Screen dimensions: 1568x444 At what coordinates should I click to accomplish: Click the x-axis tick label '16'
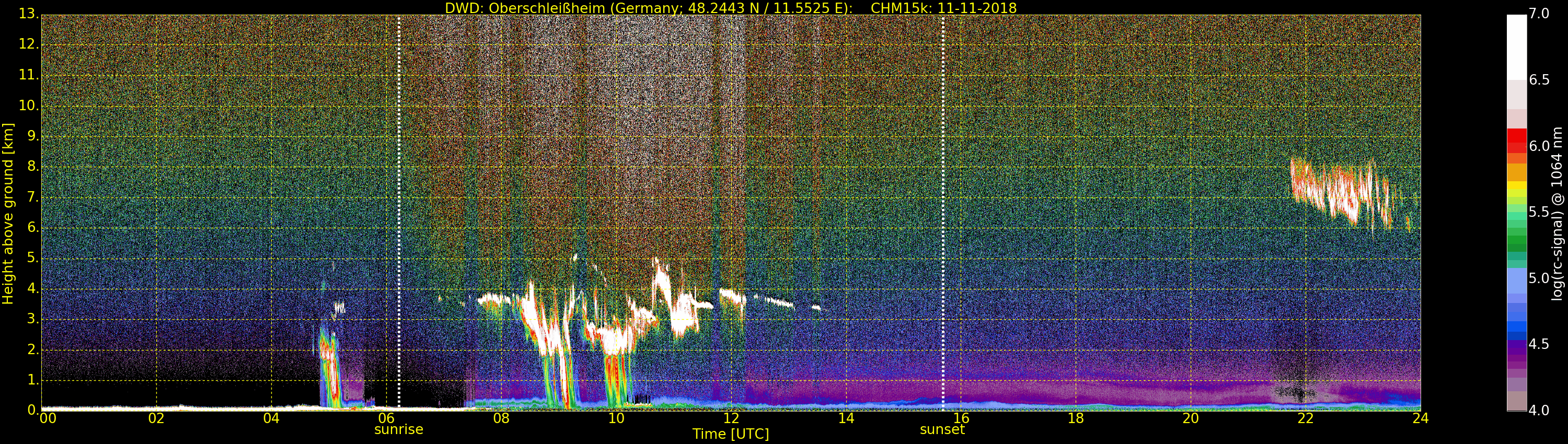(961, 418)
